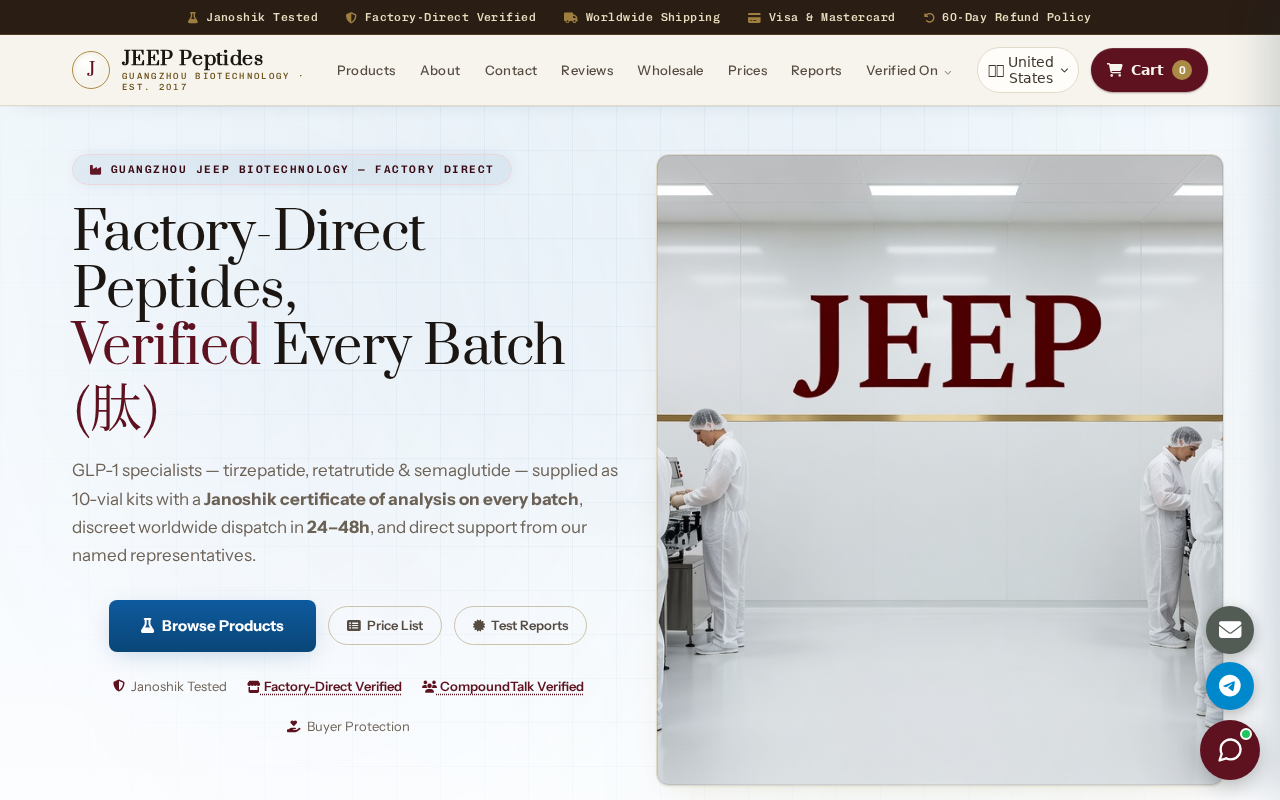
Task: Click the "Buyer Protection" text
Action: pyautogui.click(x=358, y=727)
